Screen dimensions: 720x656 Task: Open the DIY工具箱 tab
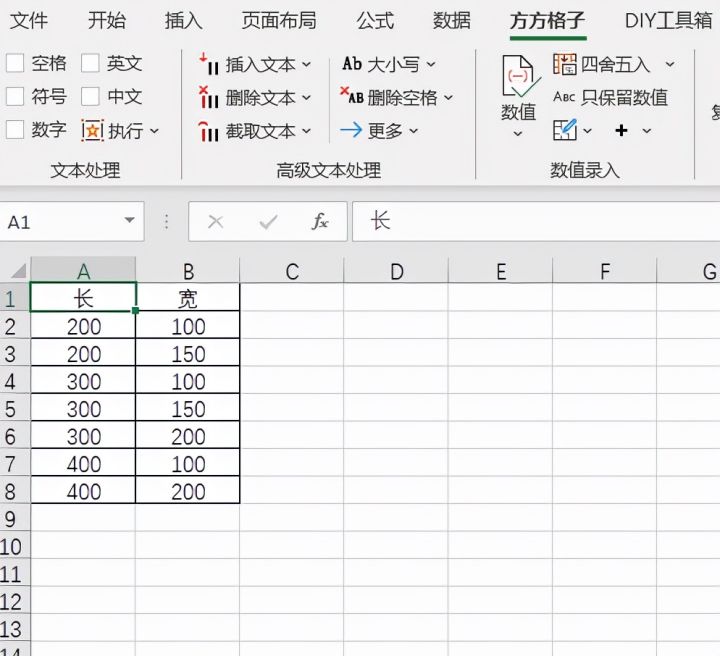669,21
